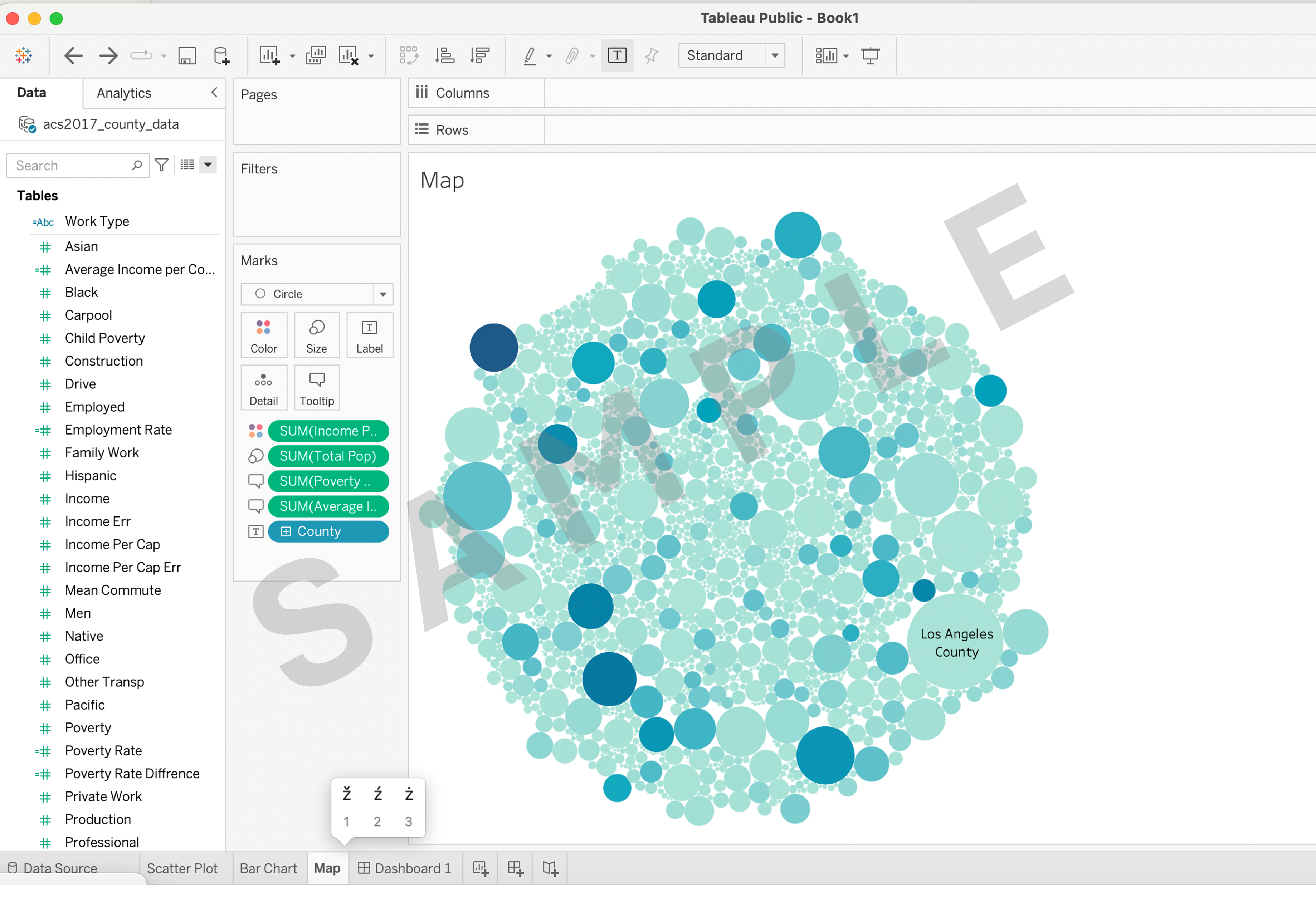1316x902 pixels.
Task: Click the Undo back arrow icon
Action: [x=74, y=55]
